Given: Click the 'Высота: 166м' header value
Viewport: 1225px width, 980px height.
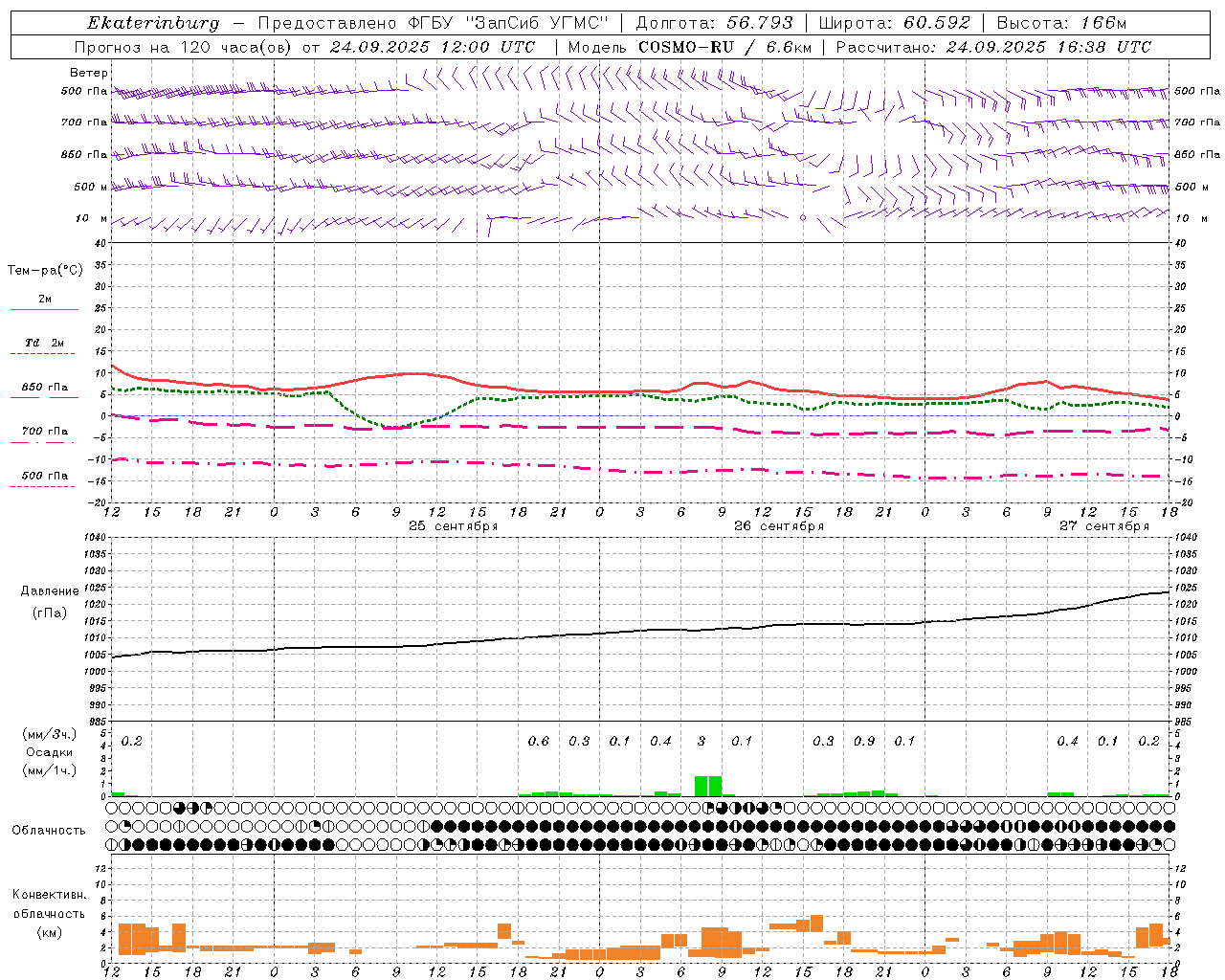Looking at the screenshot, I should (1061, 23).
